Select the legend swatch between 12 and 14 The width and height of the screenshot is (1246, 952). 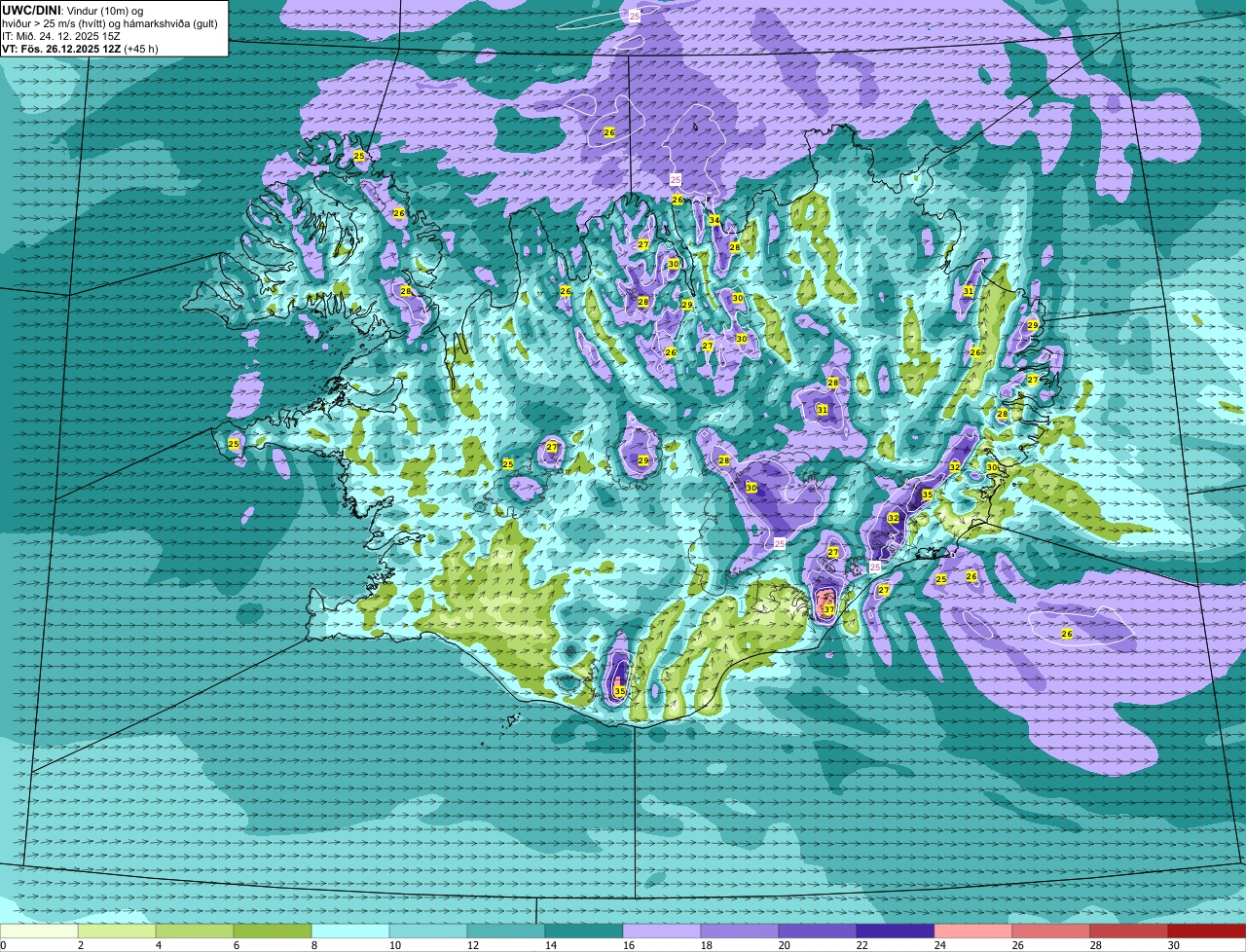click(506, 932)
